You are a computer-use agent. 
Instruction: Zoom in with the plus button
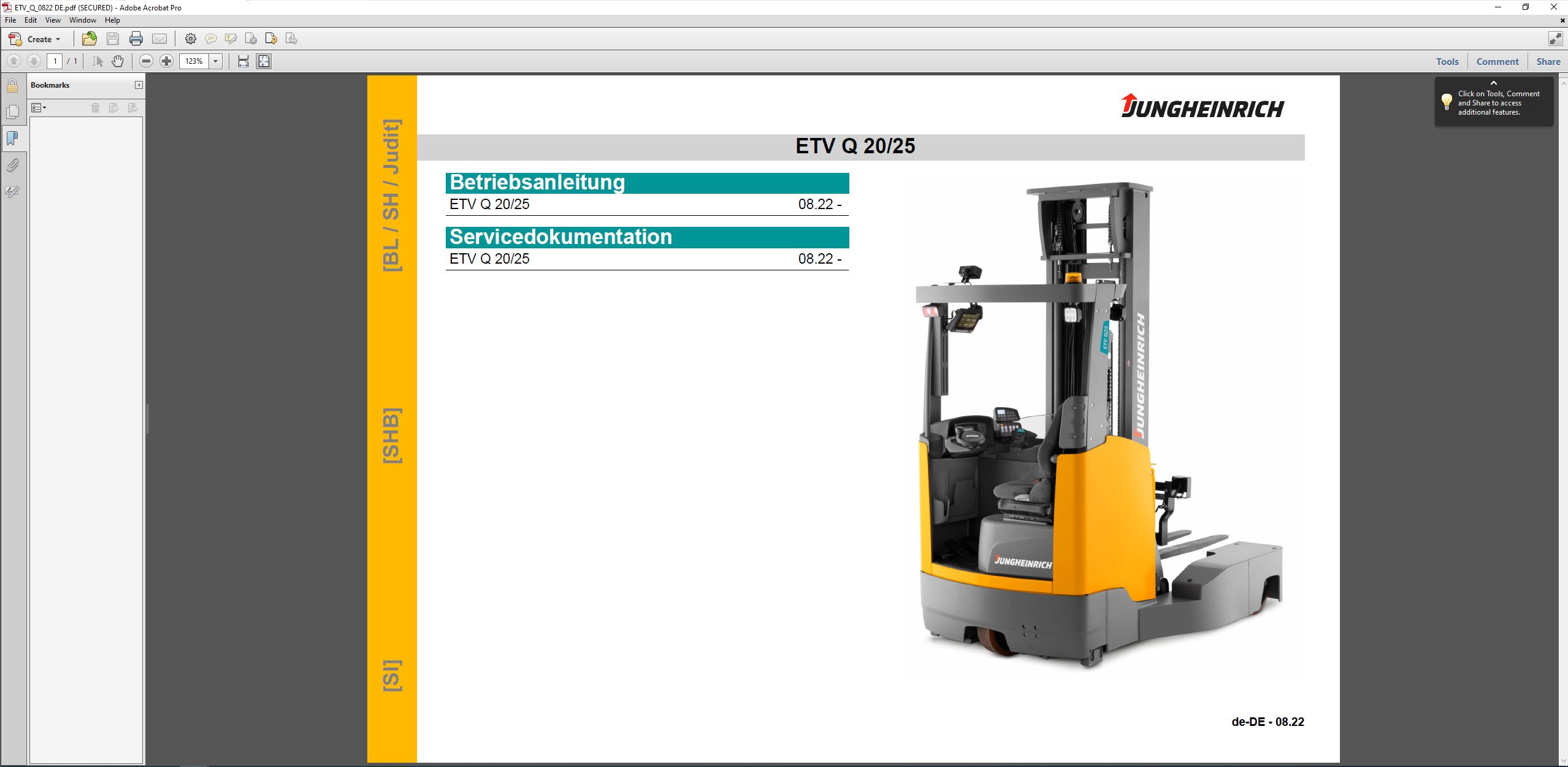pos(166,61)
